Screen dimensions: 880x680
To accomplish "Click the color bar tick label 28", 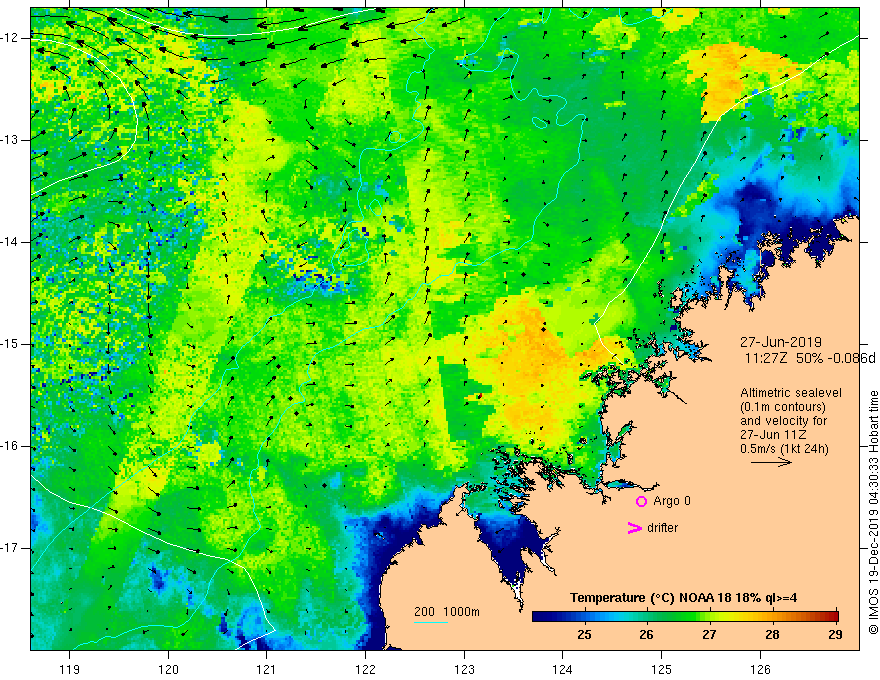I will (772, 635).
